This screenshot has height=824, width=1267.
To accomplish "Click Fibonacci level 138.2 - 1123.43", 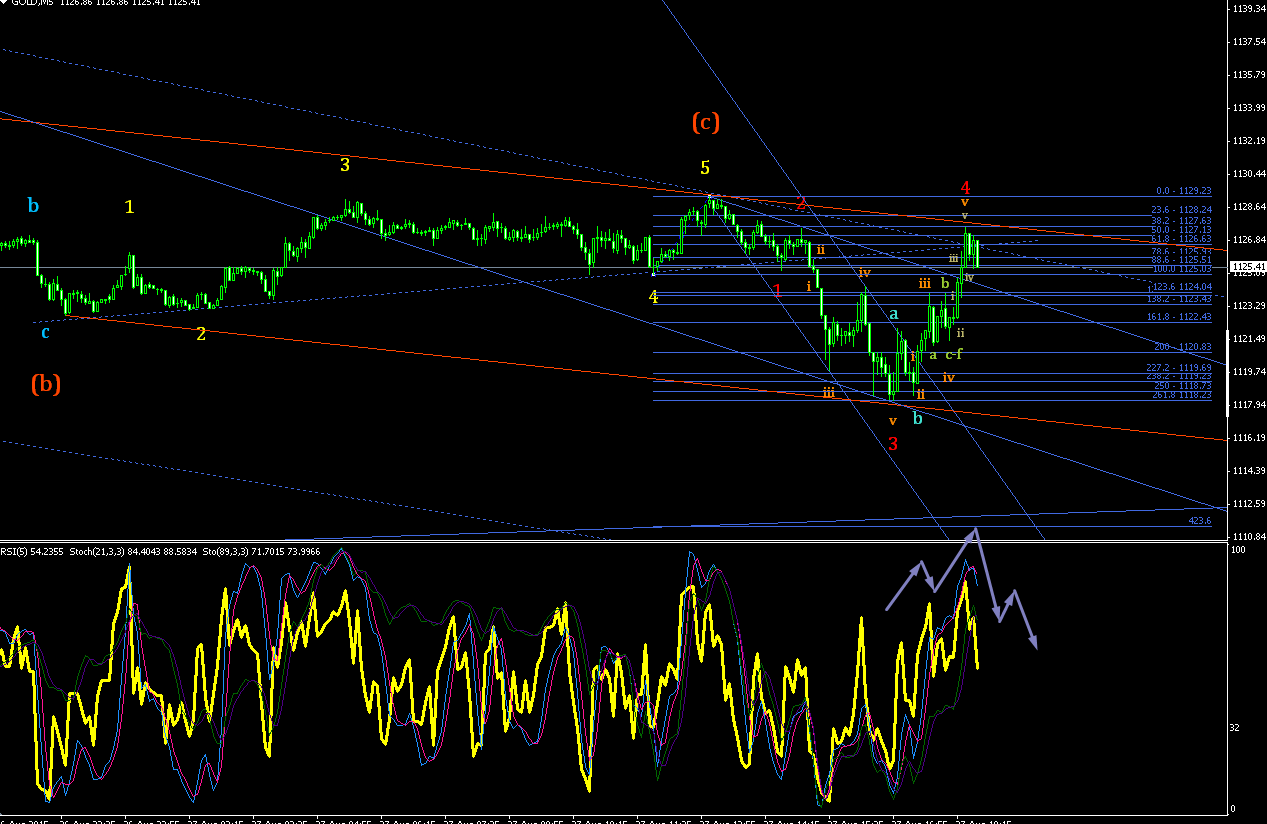I will click(x=1180, y=299).
